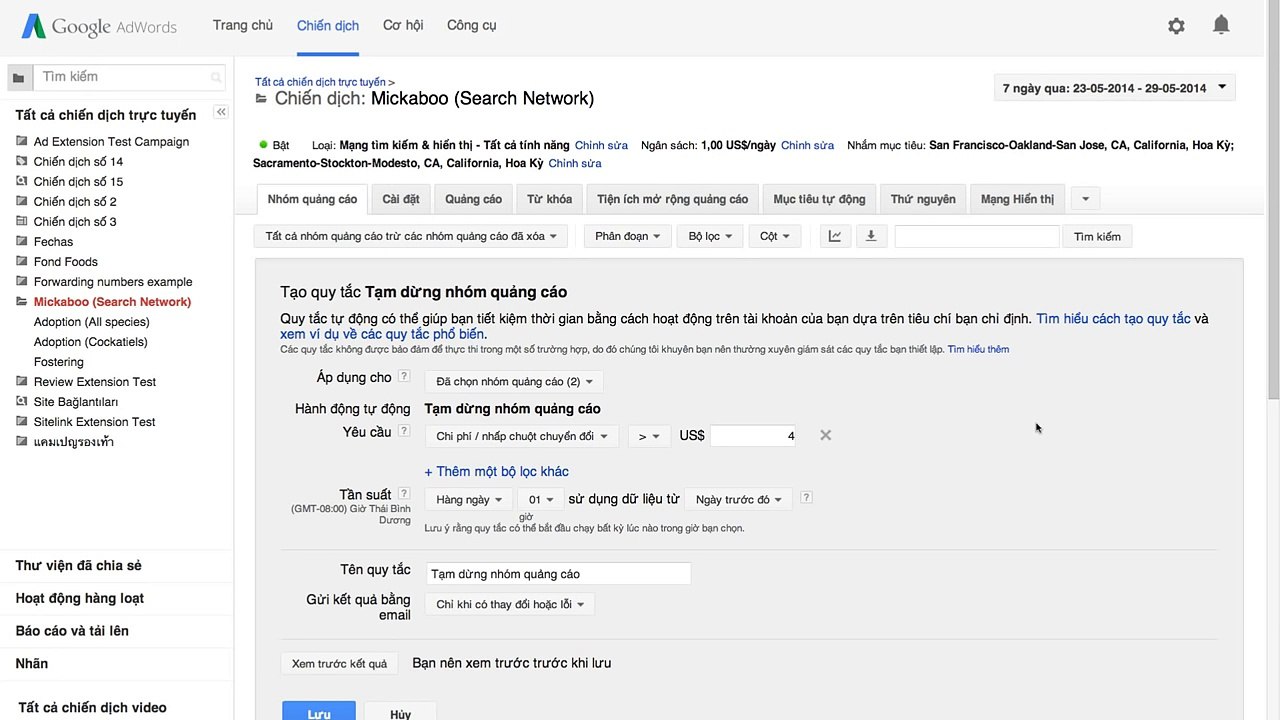Screen dimensions: 1280x720
Task: Switch to Tiện ích mở rộng quảng cáo tab
Action: 672,199
